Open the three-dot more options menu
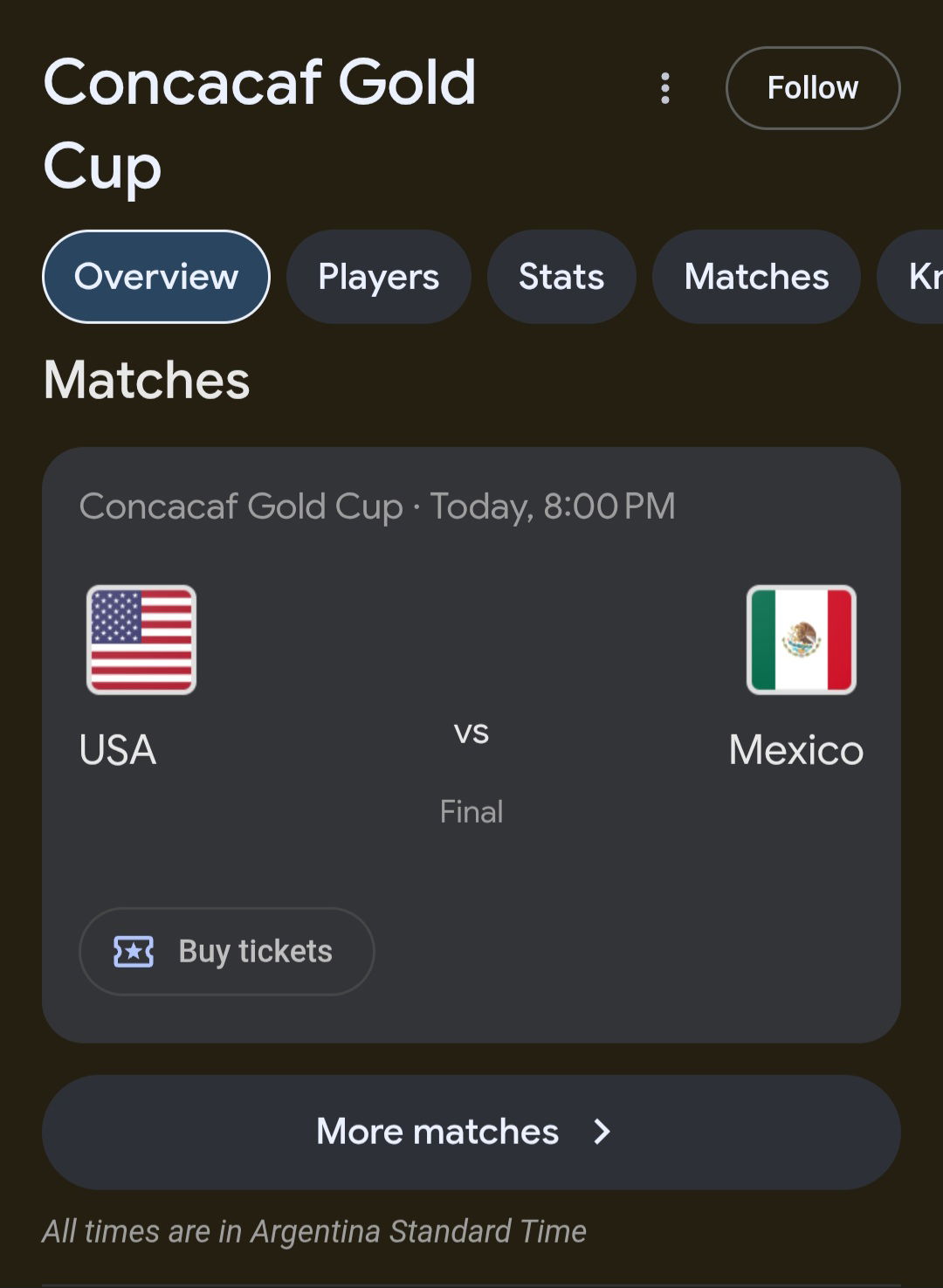The width and height of the screenshot is (943, 1288). pos(665,88)
